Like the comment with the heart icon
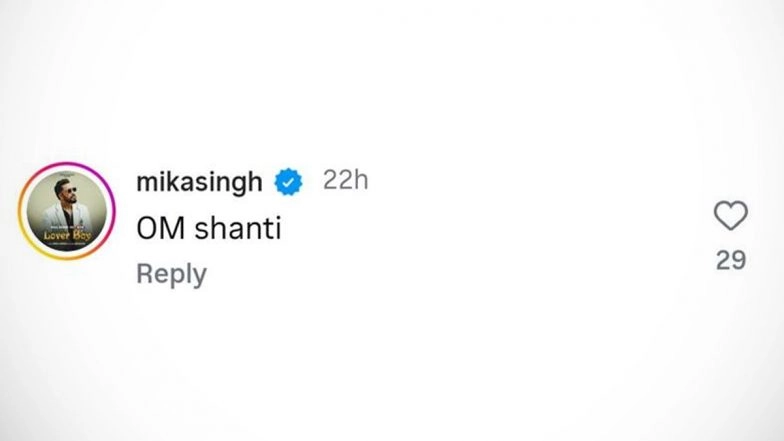The width and height of the screenshot is (784, 441). (x=731, y=216)
